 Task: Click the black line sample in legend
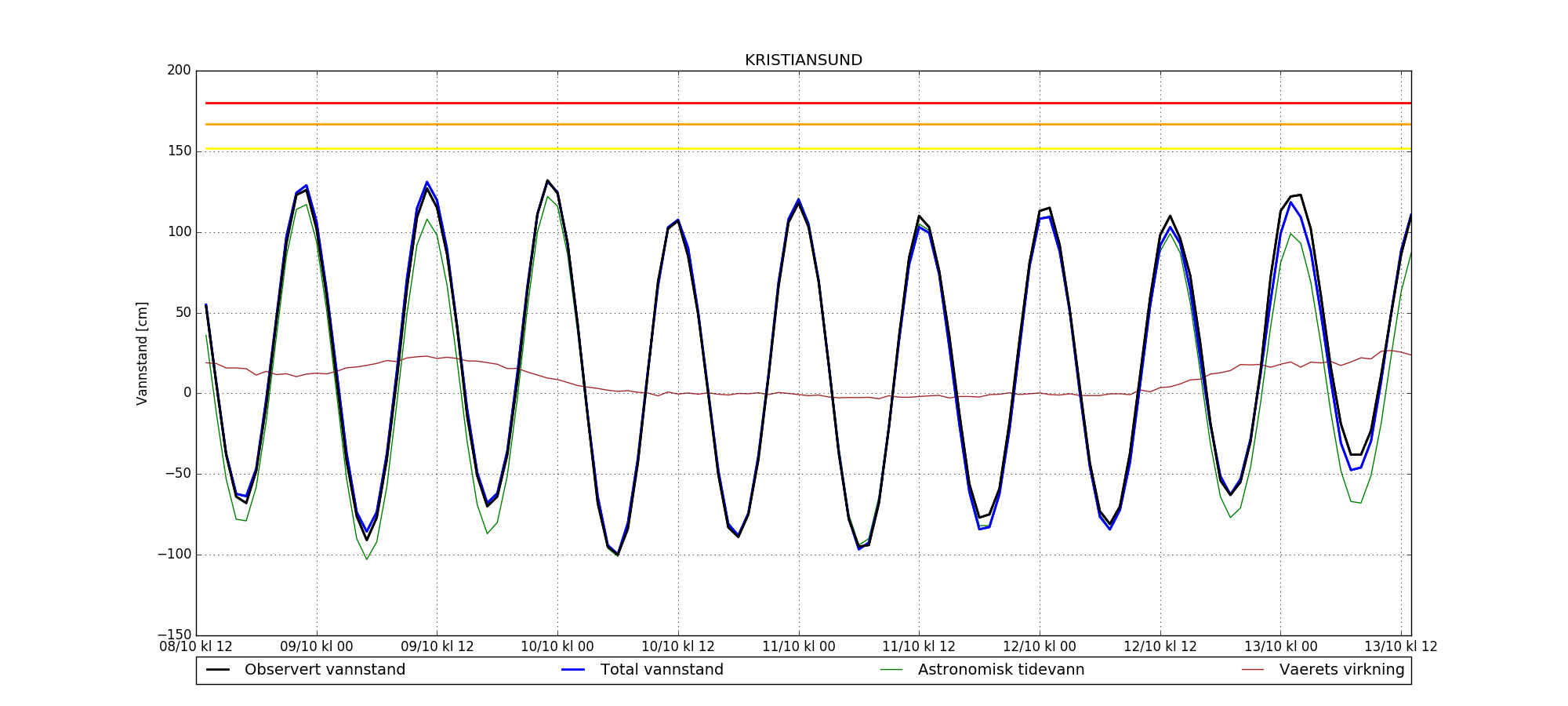[x=218, y=670]
